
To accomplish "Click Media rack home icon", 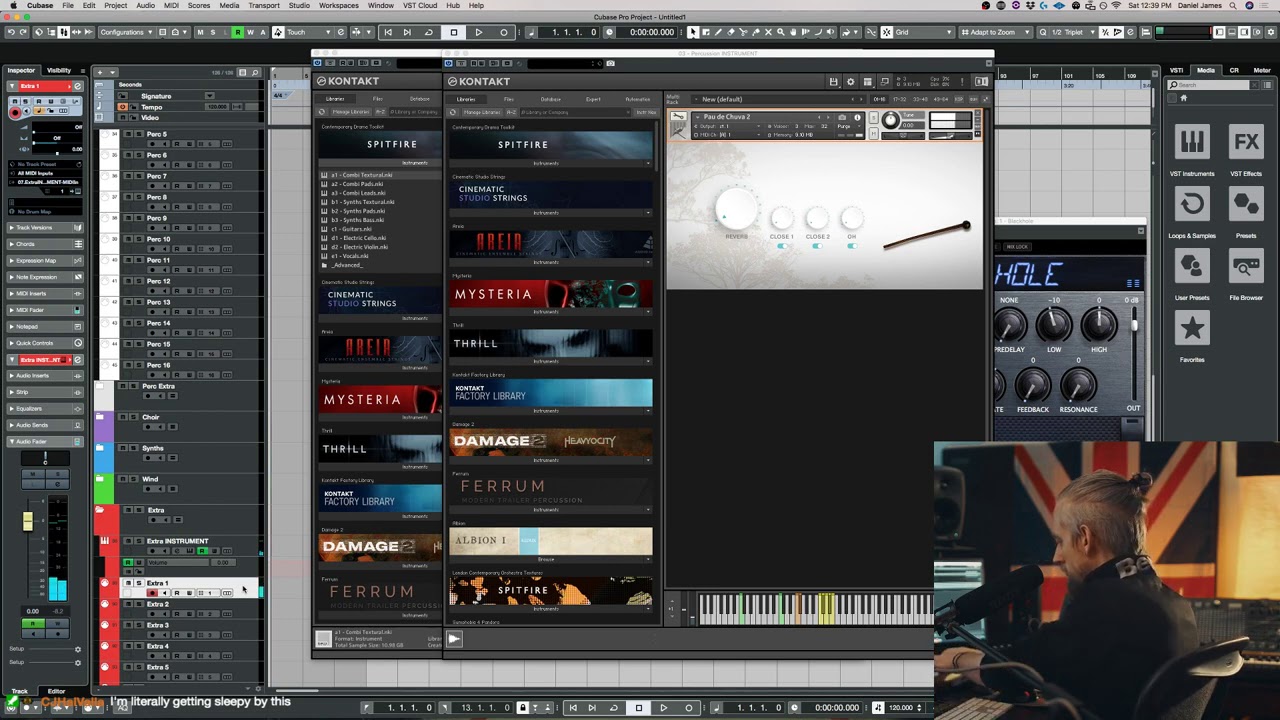I will point(1183,98).
